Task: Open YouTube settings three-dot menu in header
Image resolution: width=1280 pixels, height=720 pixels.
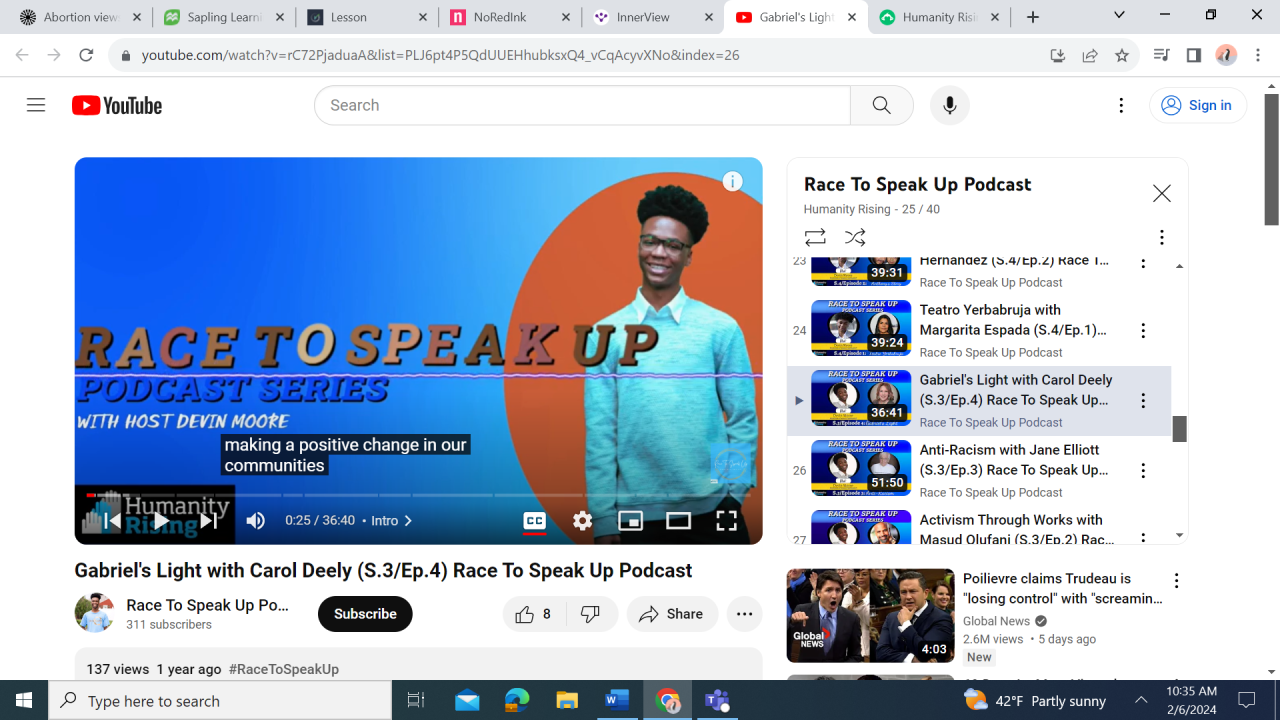Action: (1121, 105)
